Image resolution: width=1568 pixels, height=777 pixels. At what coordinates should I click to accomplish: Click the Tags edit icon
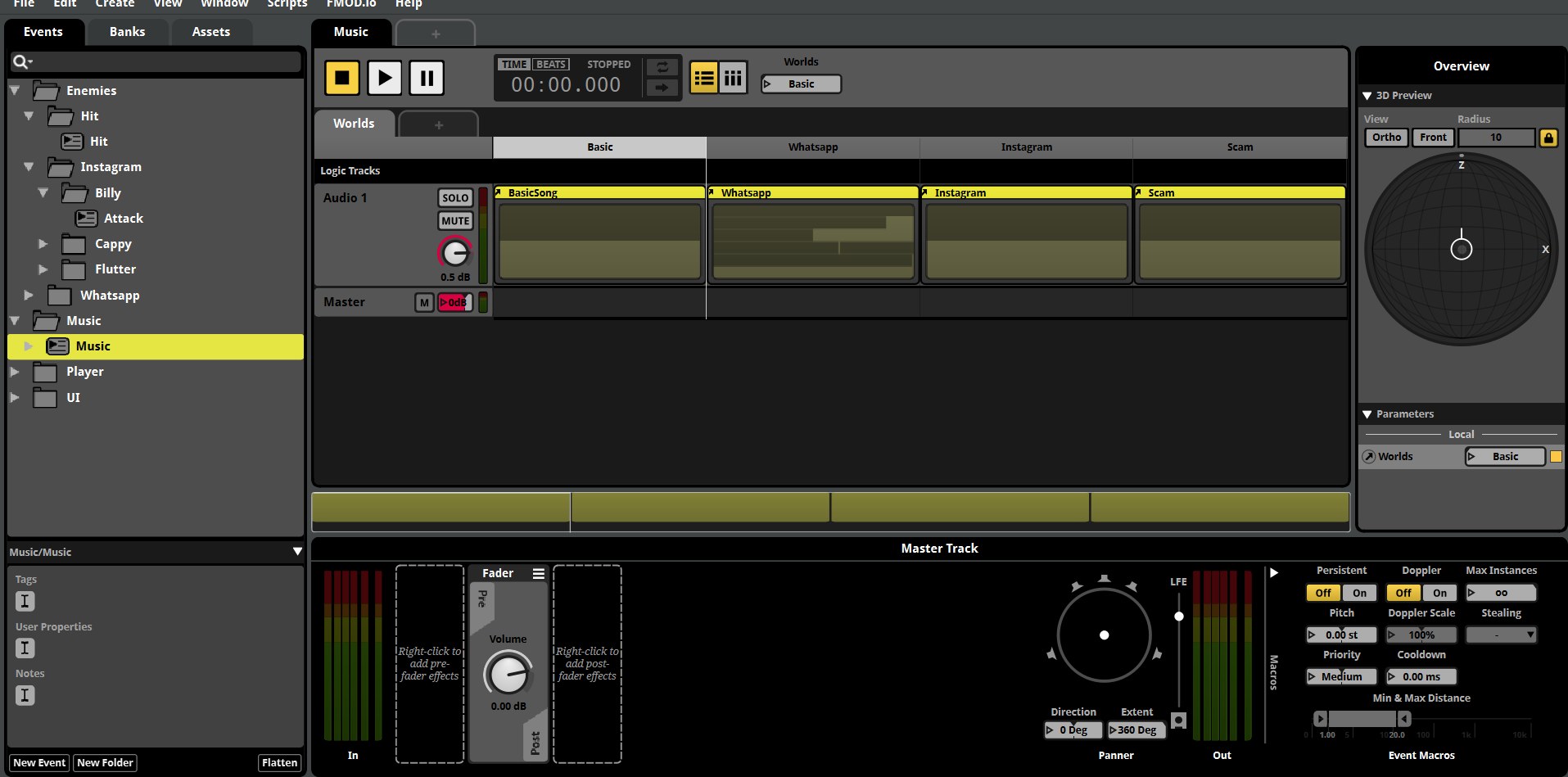tap(25, 602)
